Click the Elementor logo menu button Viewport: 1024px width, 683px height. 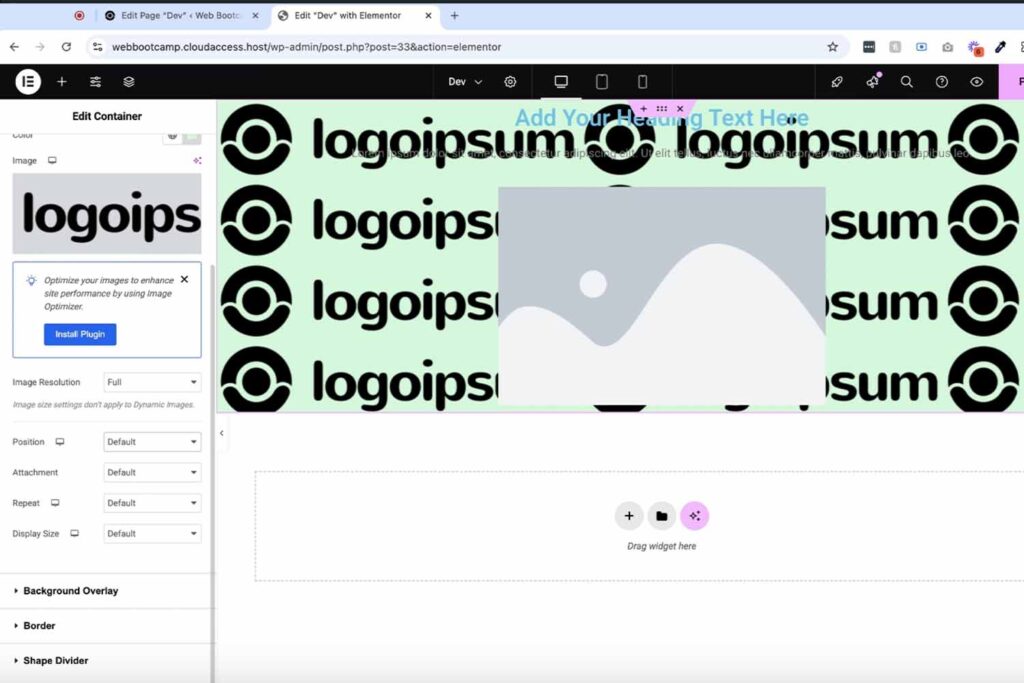(x=28, y=82)
